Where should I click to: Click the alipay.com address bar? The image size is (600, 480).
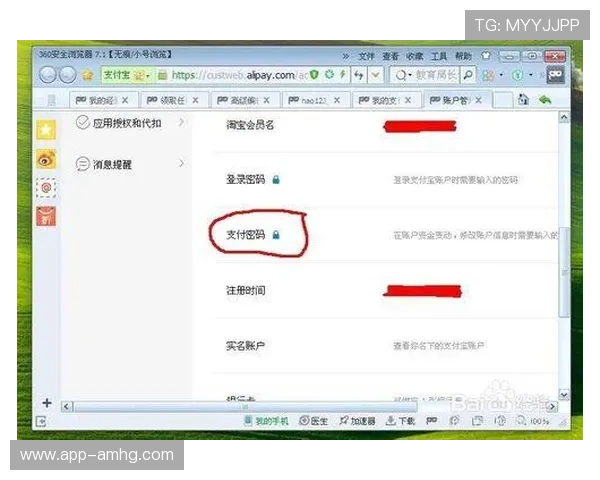[239, 75]
